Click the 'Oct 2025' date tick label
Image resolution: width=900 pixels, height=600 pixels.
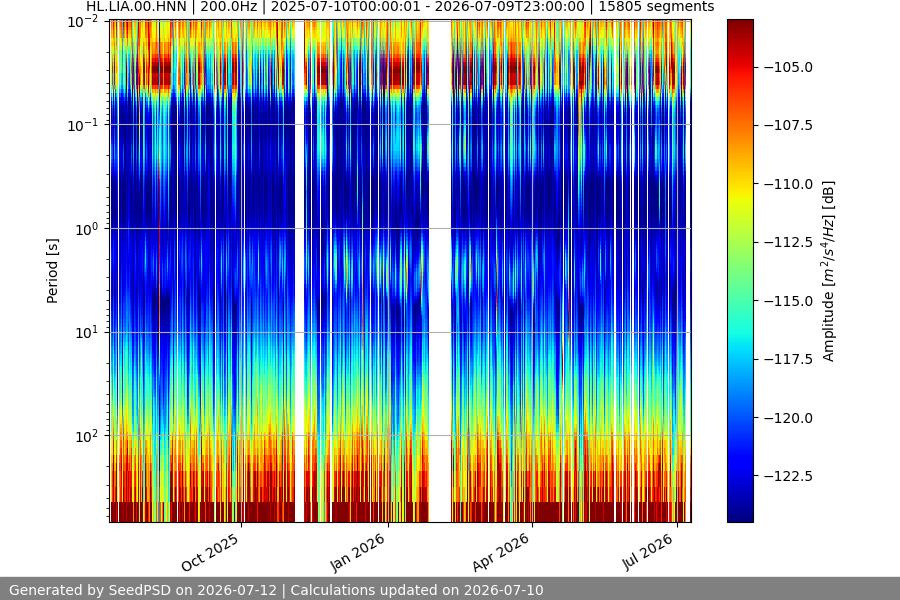pos(210,552)
